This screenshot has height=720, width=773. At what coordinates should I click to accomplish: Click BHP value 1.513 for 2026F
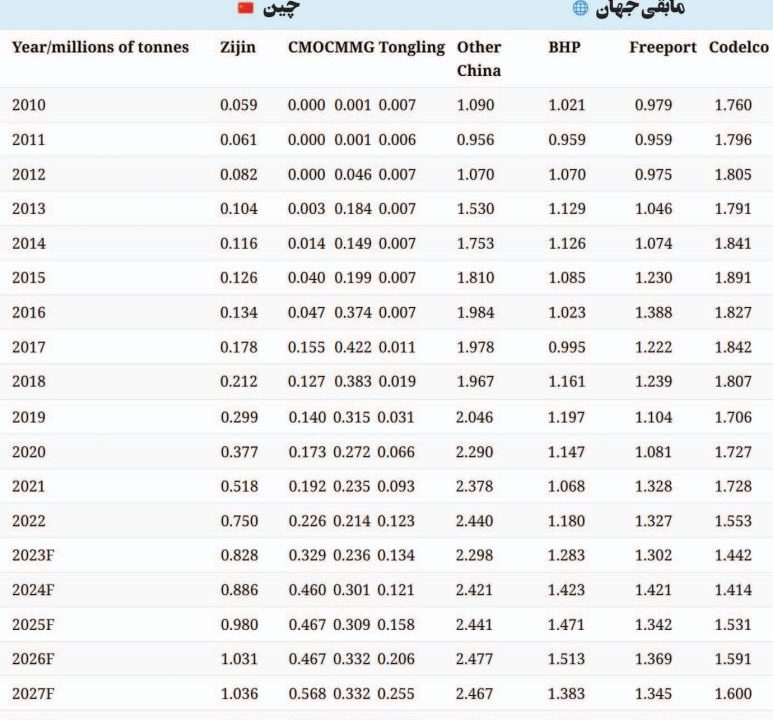[x=567, y=659]
